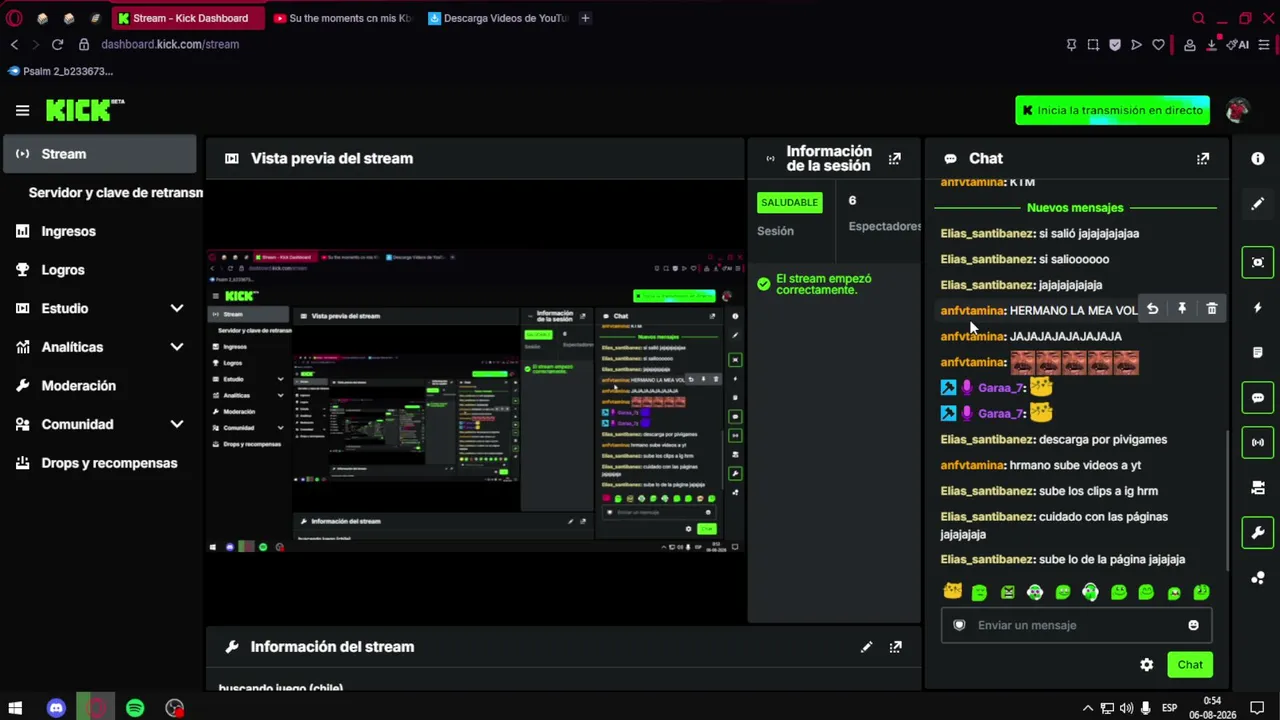Screen dimensions: 1280x720
Task: Click the stream preview thumbnail
Action: (x=475, y=400)
